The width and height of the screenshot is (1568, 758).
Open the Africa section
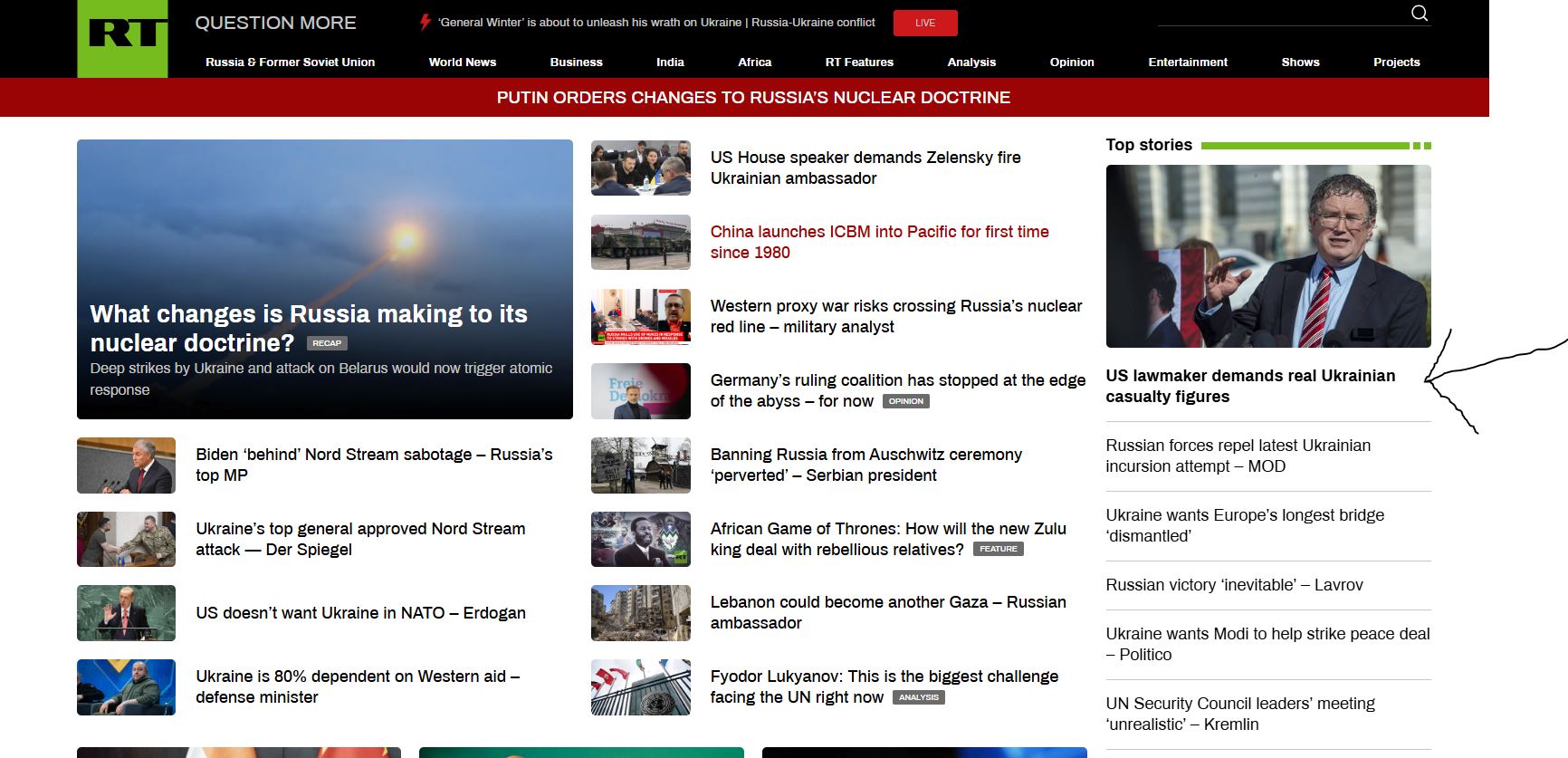tap(755, 62)
